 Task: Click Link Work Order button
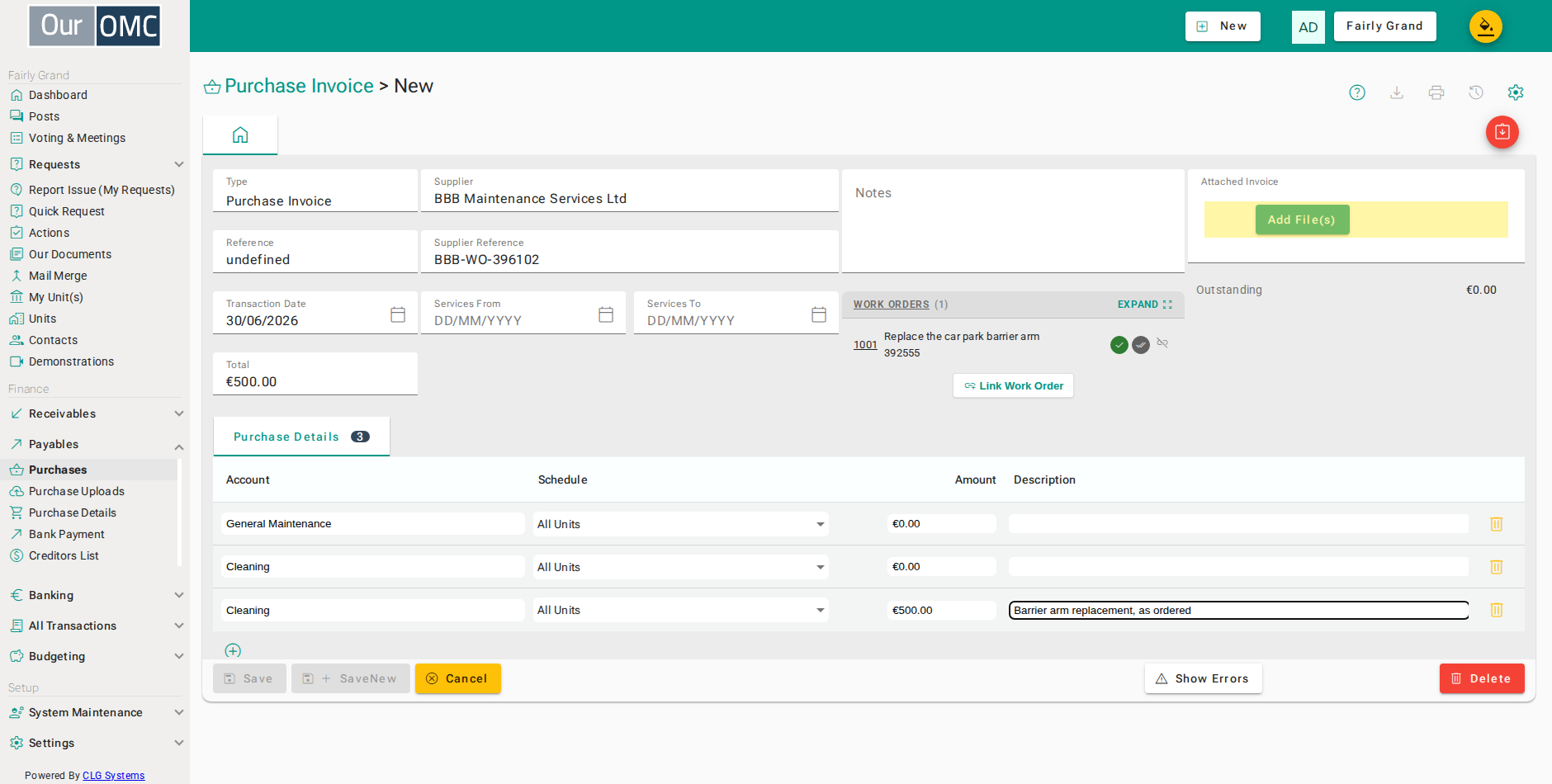[x=1014, y=385]
